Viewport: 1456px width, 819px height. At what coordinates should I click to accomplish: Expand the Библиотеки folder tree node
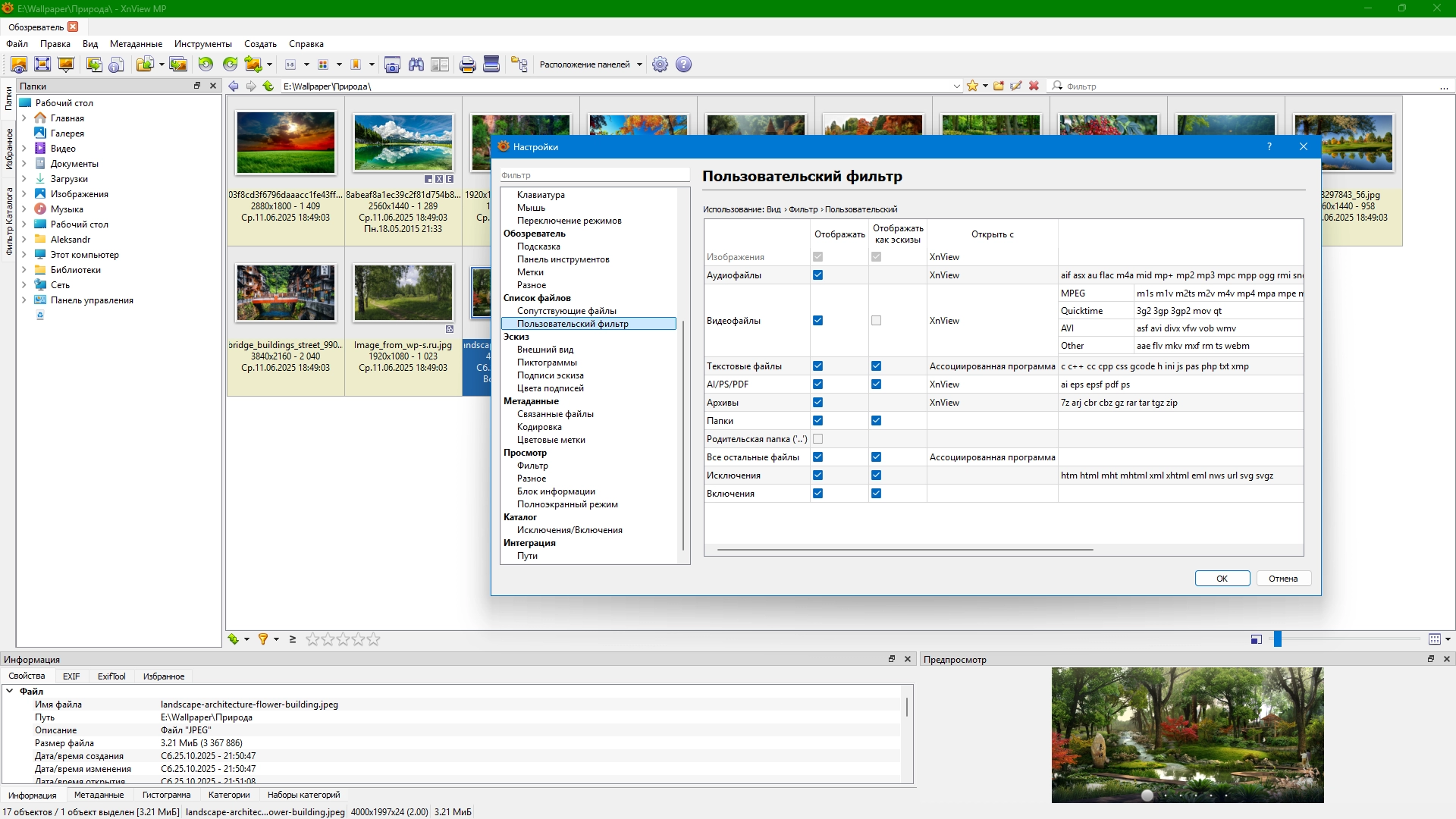coord(24,270)
